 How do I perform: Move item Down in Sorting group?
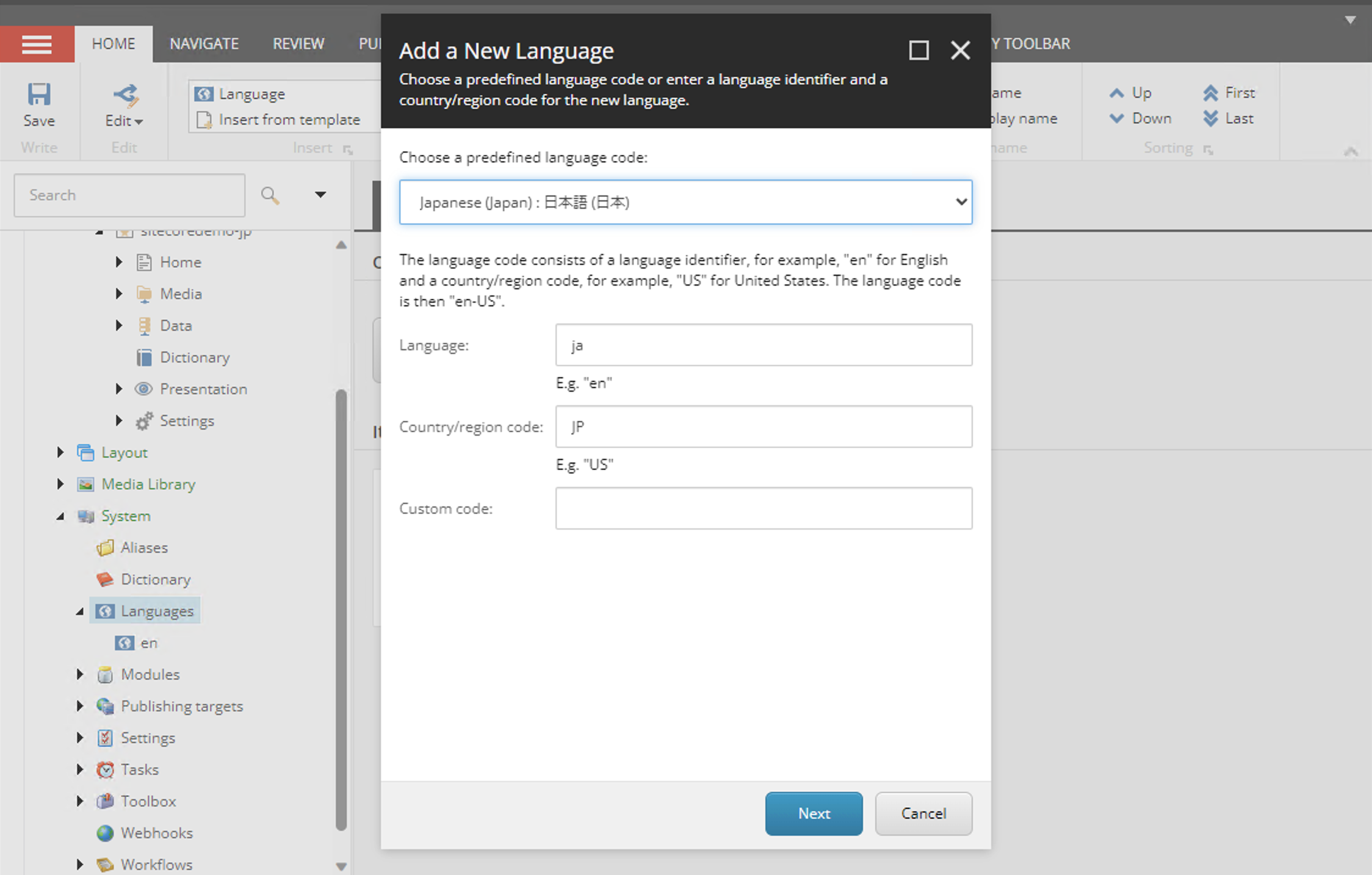tap(1139, 118)
